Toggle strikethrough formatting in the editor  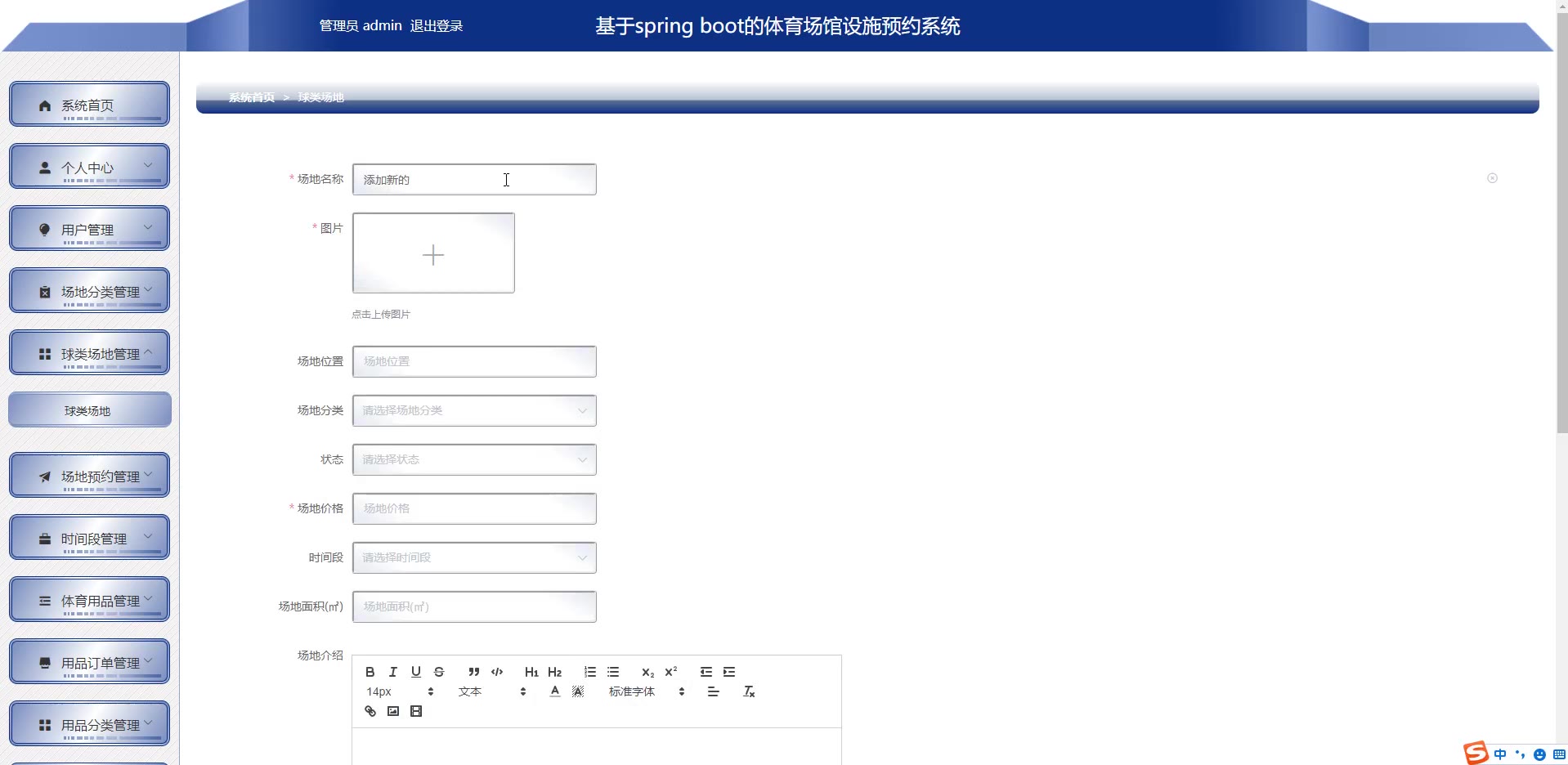(439, 672)
